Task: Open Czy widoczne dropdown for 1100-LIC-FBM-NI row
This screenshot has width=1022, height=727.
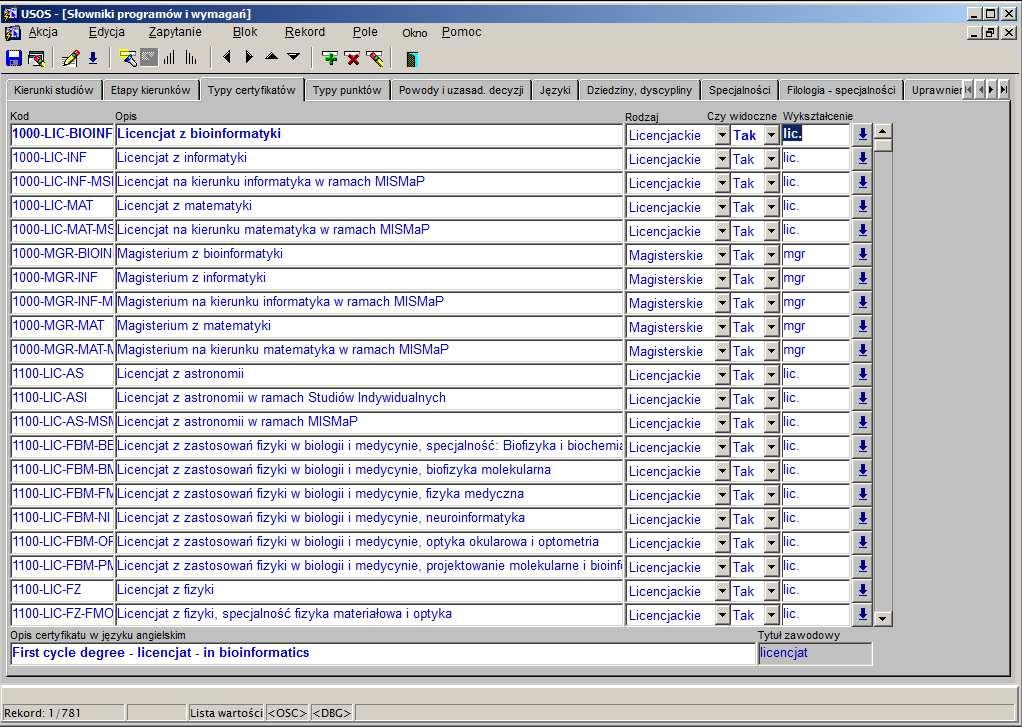Action: [771, 519]
